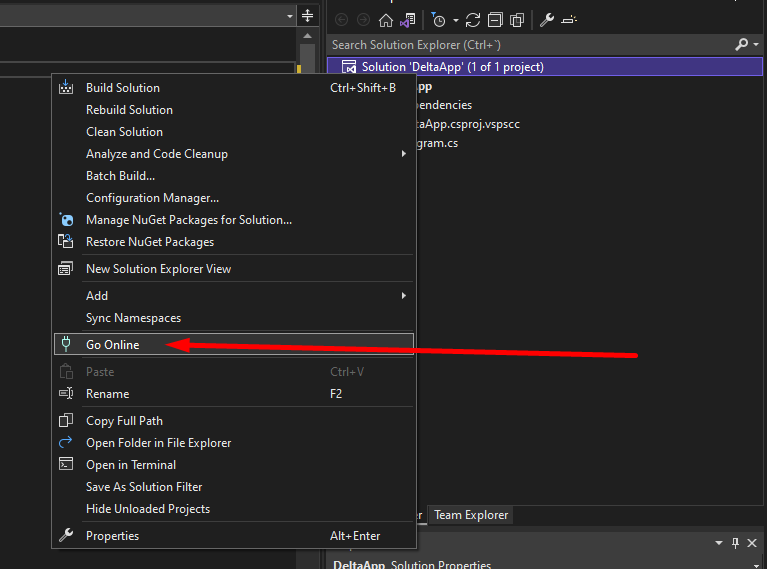
Task: Switch views using the Visual Studio solution icon
Action: [407, 20]
